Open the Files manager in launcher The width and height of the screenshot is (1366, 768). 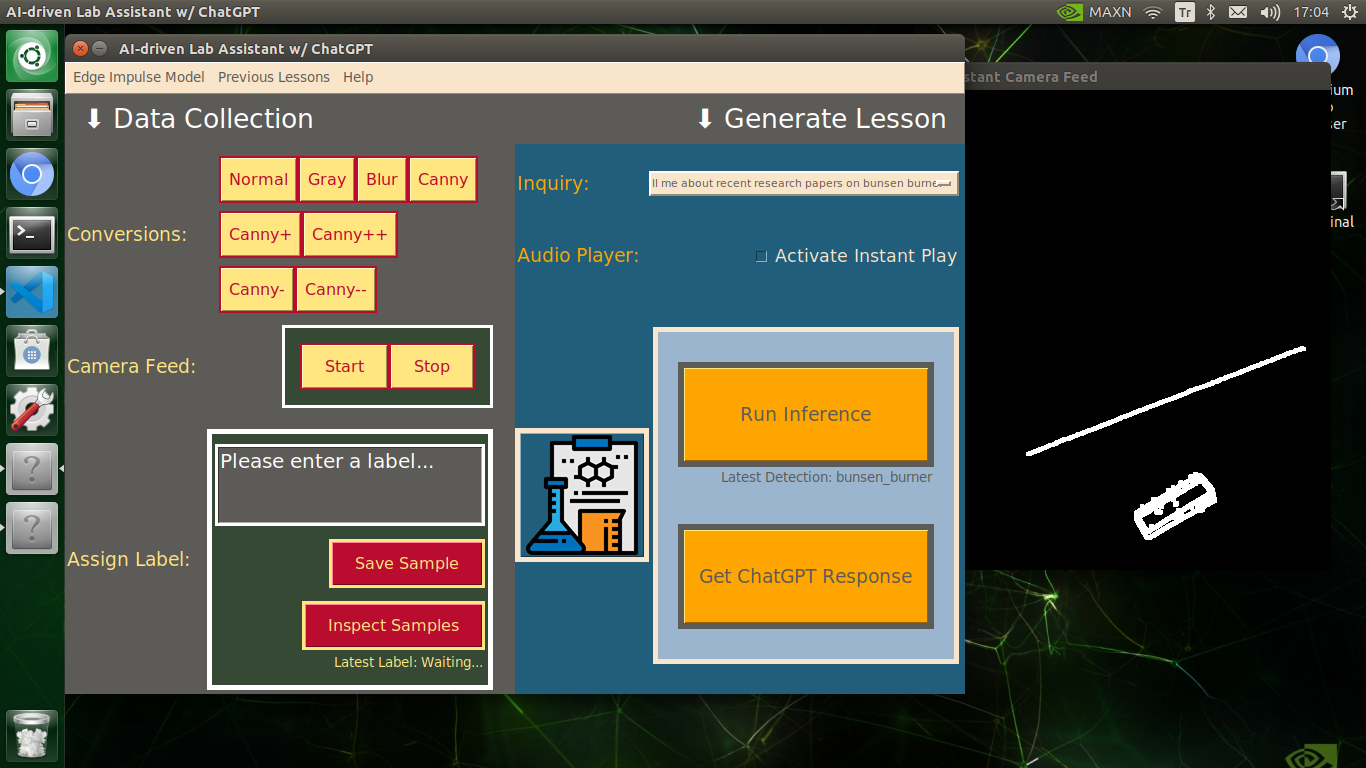tap(33, 115)
